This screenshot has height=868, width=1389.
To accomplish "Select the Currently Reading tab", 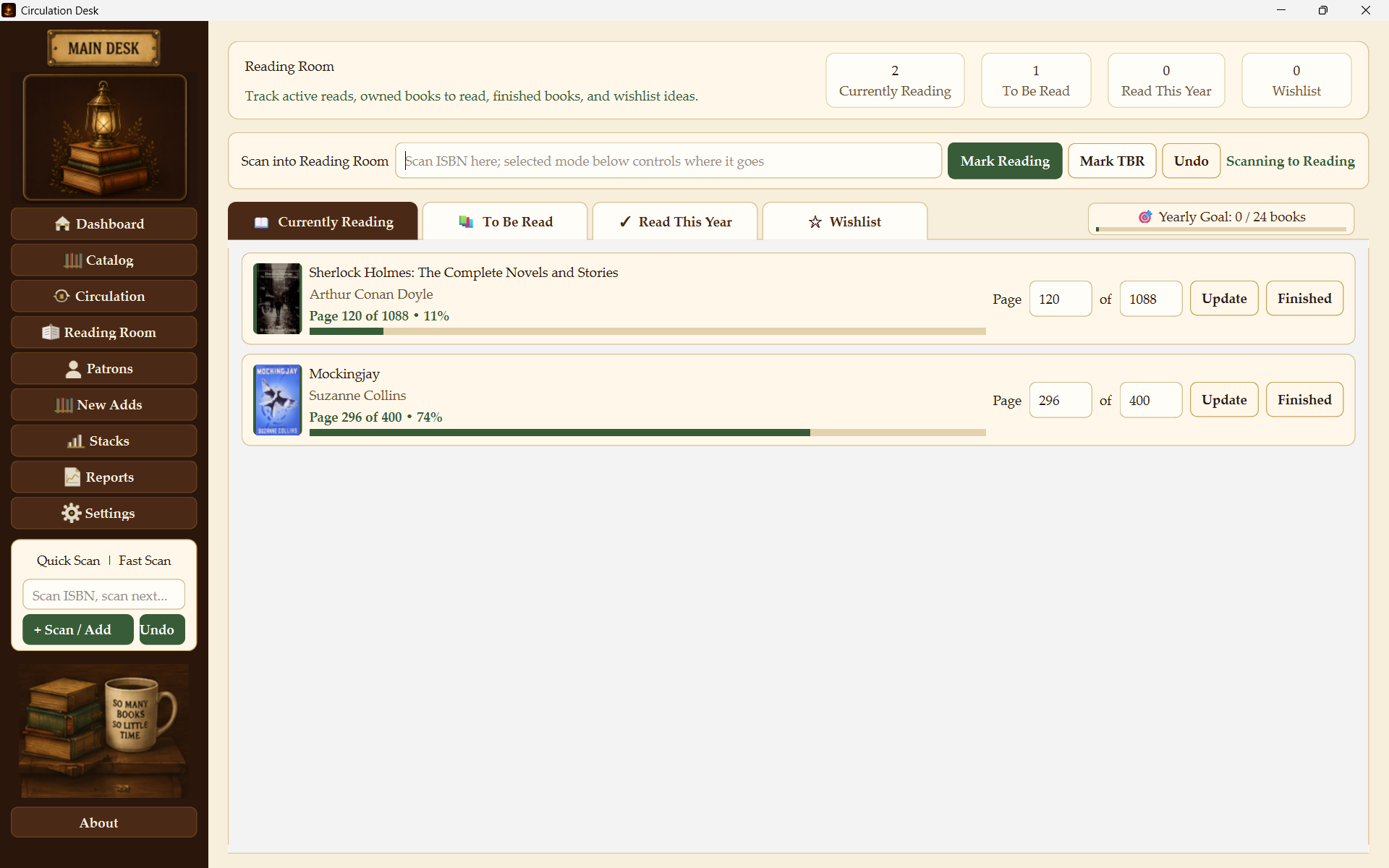I will (323, 221).
